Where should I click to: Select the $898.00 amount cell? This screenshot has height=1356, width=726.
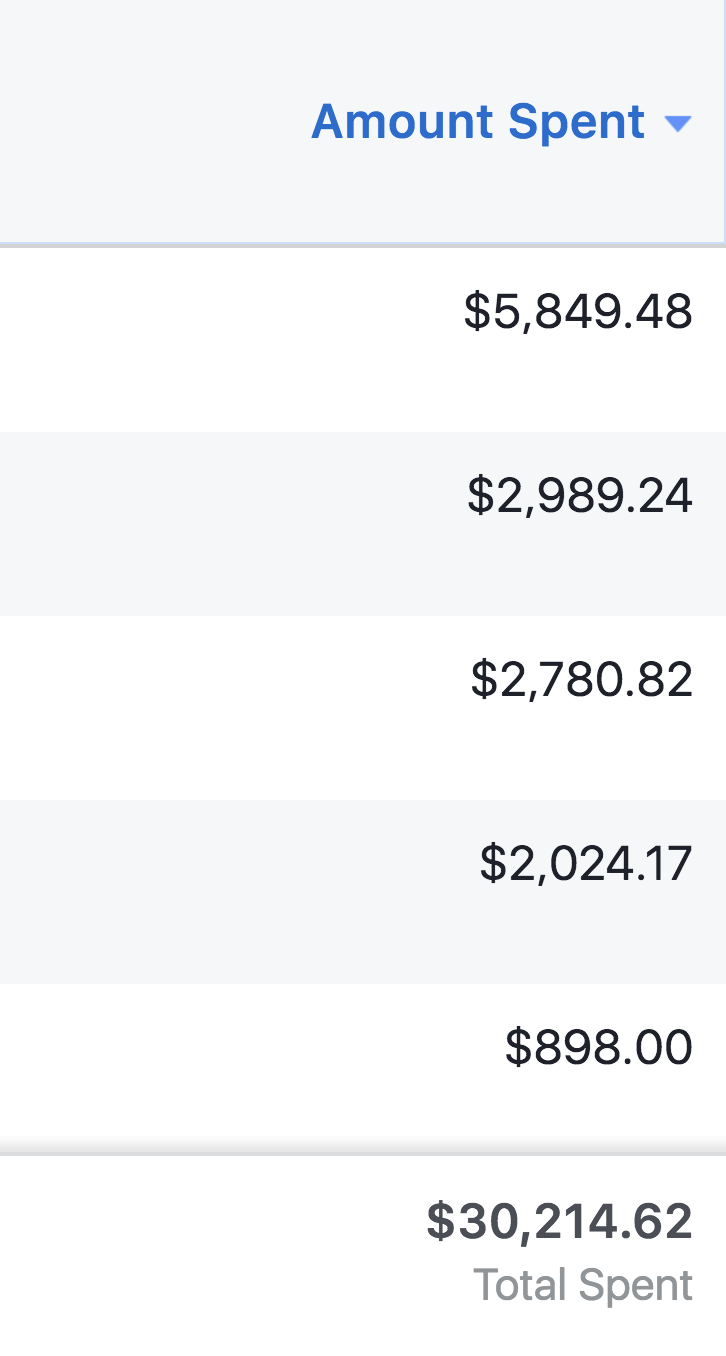pos(598,1048)
